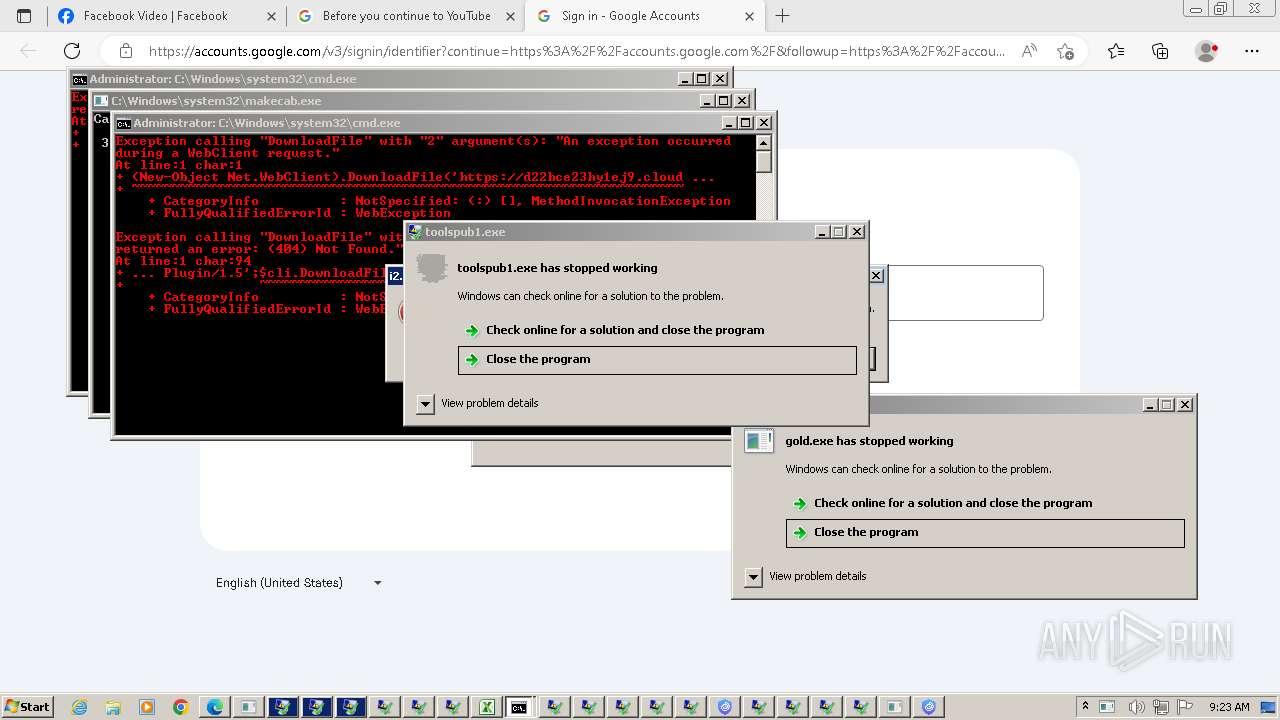Switch to the cmd.exe taskbar item
The width and height of the screenshot is (1280, 720).
point(520,707)
